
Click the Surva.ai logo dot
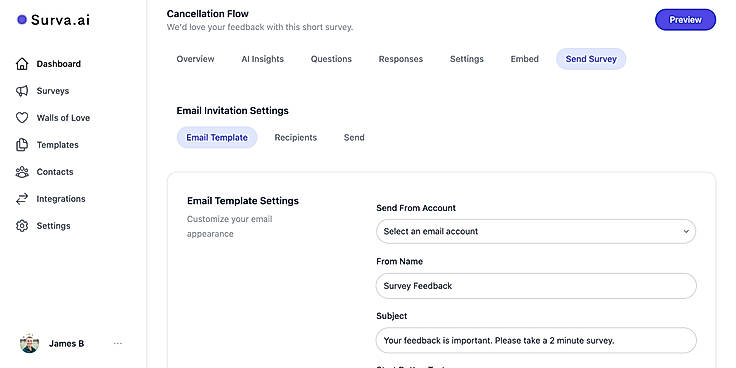coord(22,20)
